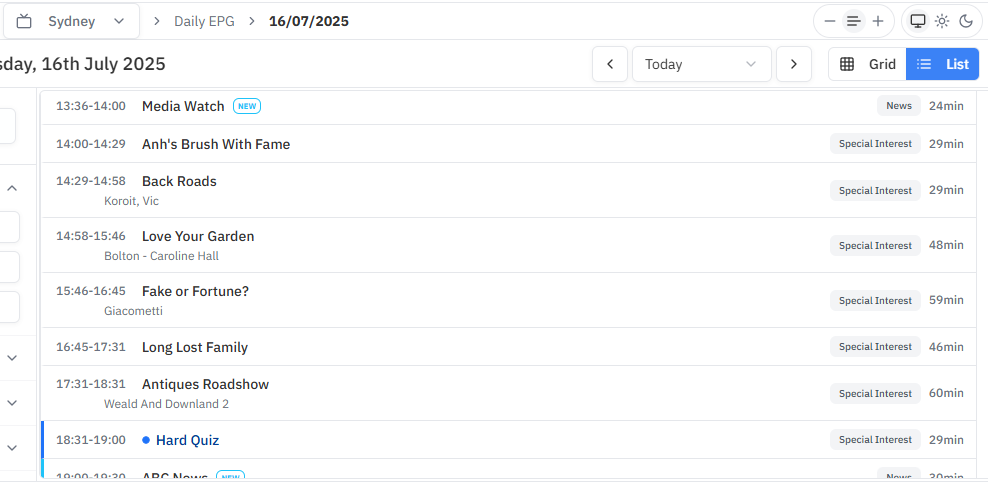988x485 pixels.
Task: Open Anh's Brush With Fame entry
Action: [x=508, y=144]
